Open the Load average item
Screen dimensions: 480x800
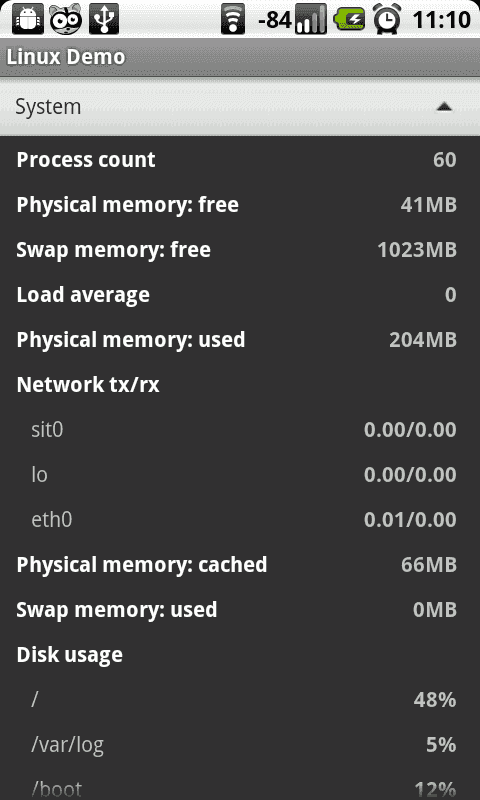240,294
